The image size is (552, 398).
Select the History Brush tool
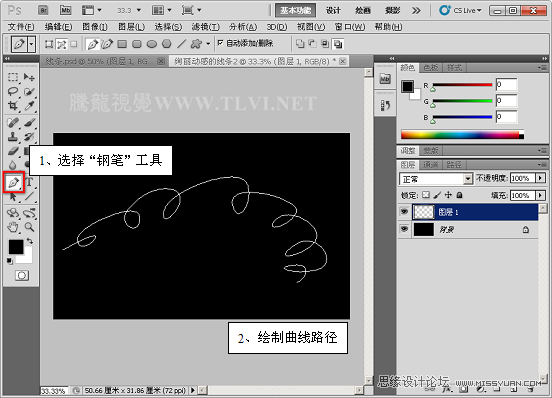[29, 137]
